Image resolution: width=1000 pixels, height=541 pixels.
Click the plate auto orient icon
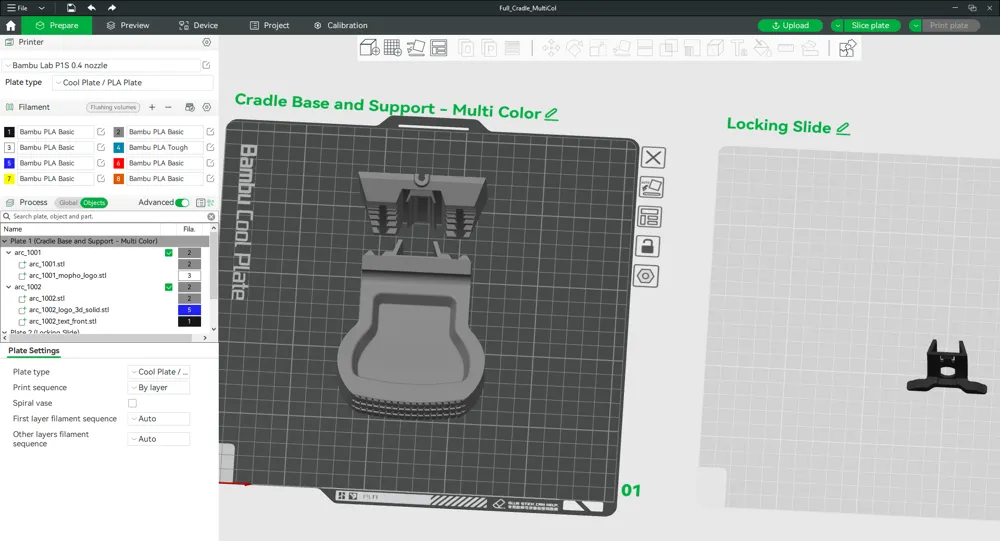(651, 187)
